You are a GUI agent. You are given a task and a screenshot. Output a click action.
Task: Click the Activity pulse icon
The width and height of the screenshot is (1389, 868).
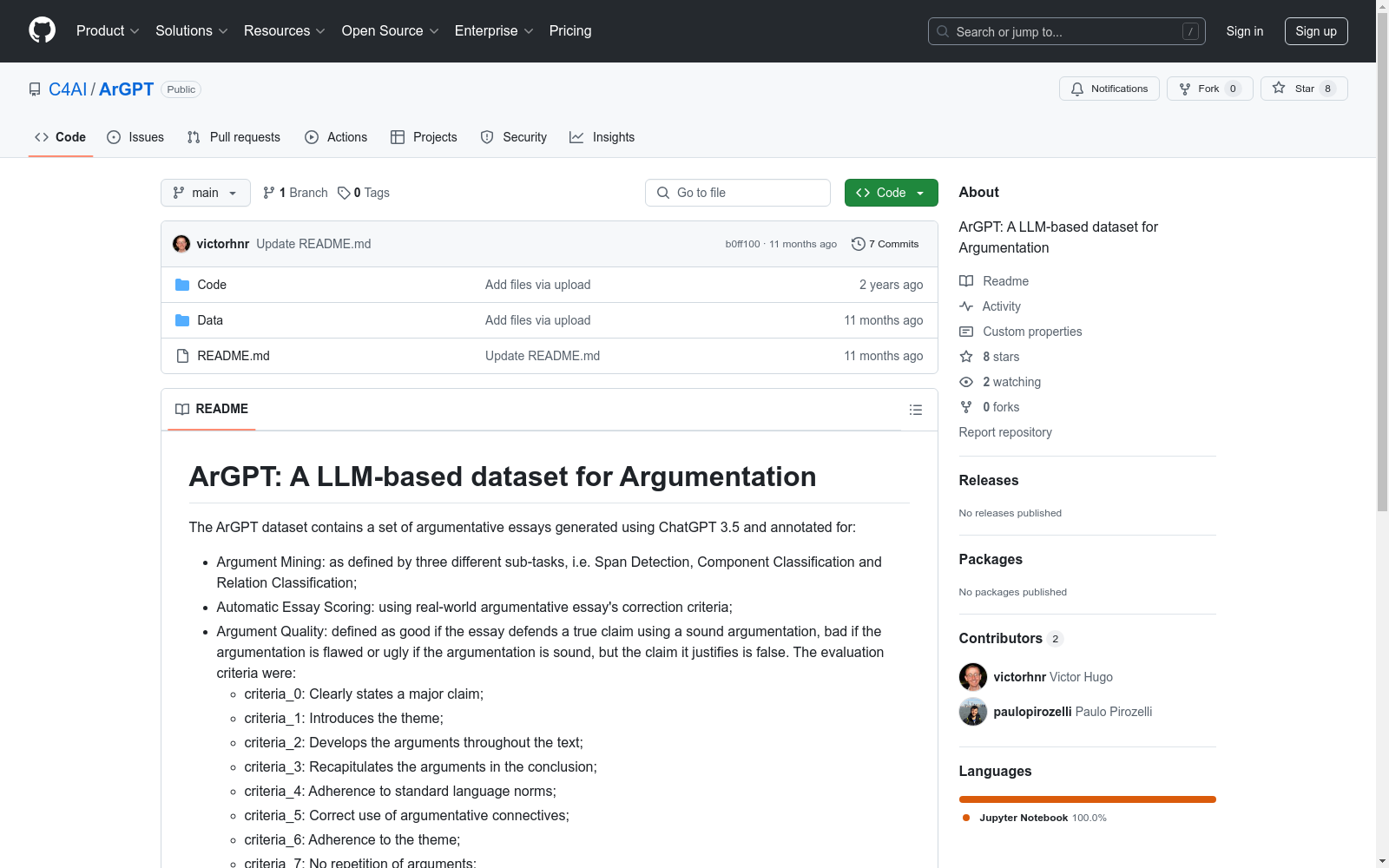(x=966, y=306)
